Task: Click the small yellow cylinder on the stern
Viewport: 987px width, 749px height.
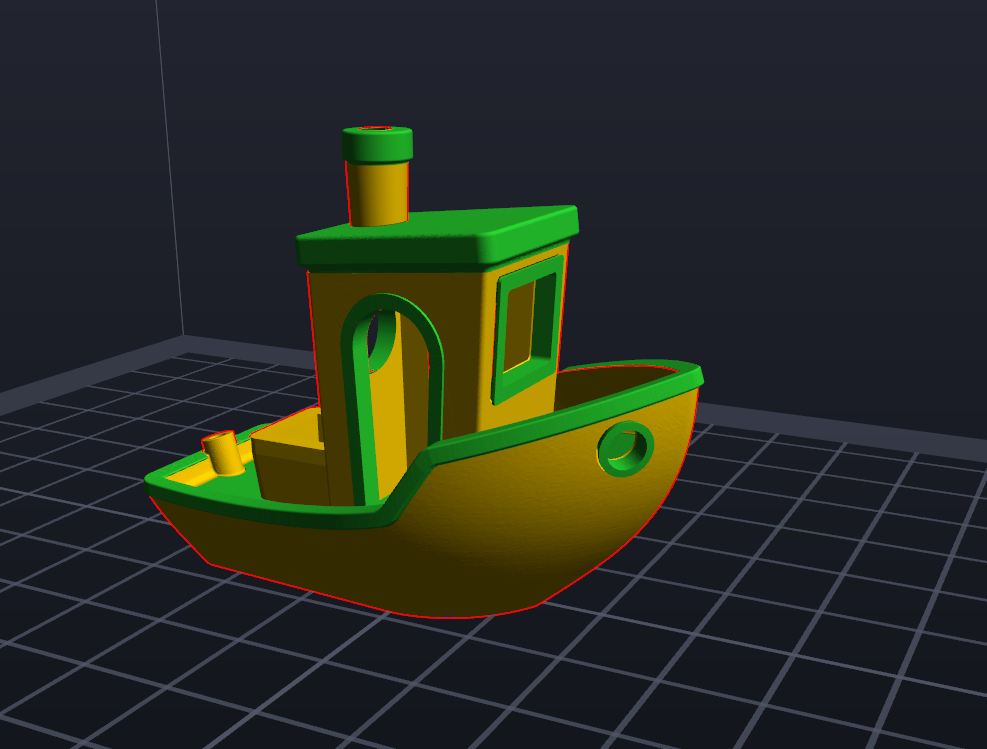Action: pos(223,453)
